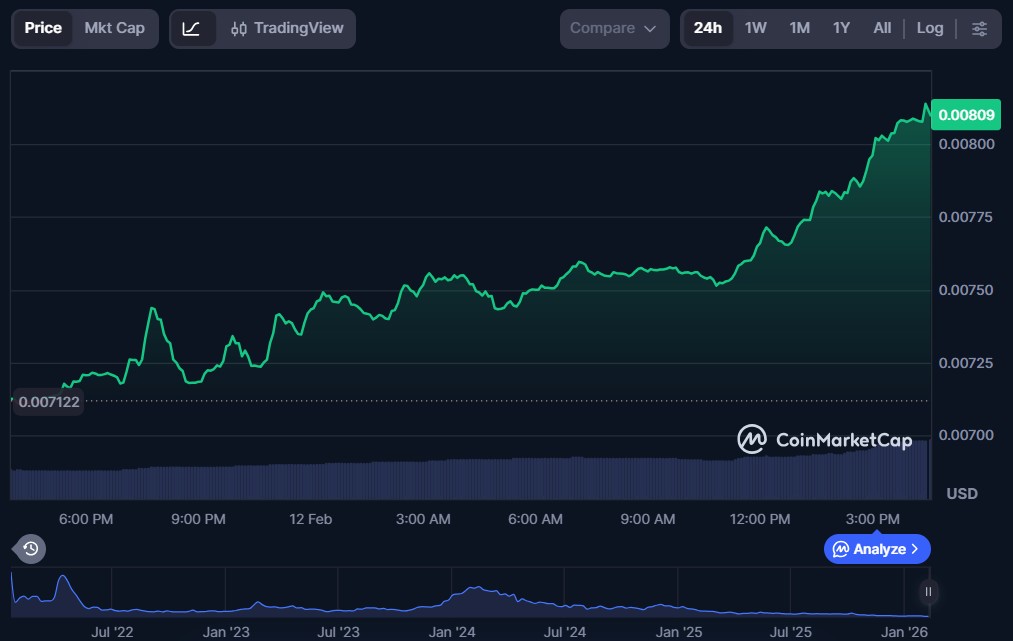The height and width of the screenshot is (641, 1013).
Task: Open chart settings sliders icon
Action: click(979, 28)
